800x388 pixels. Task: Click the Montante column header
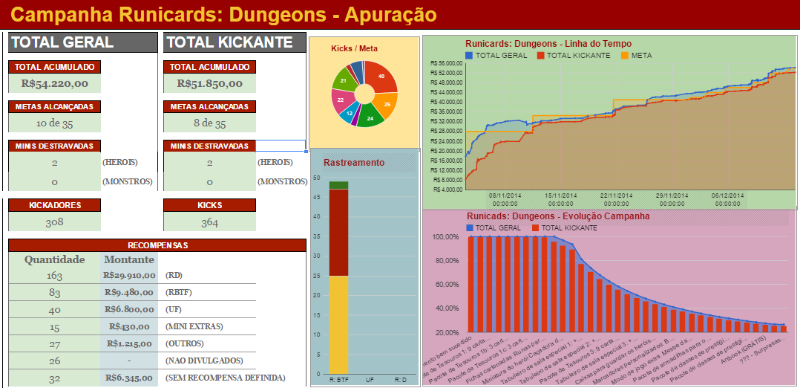(129, 259)
